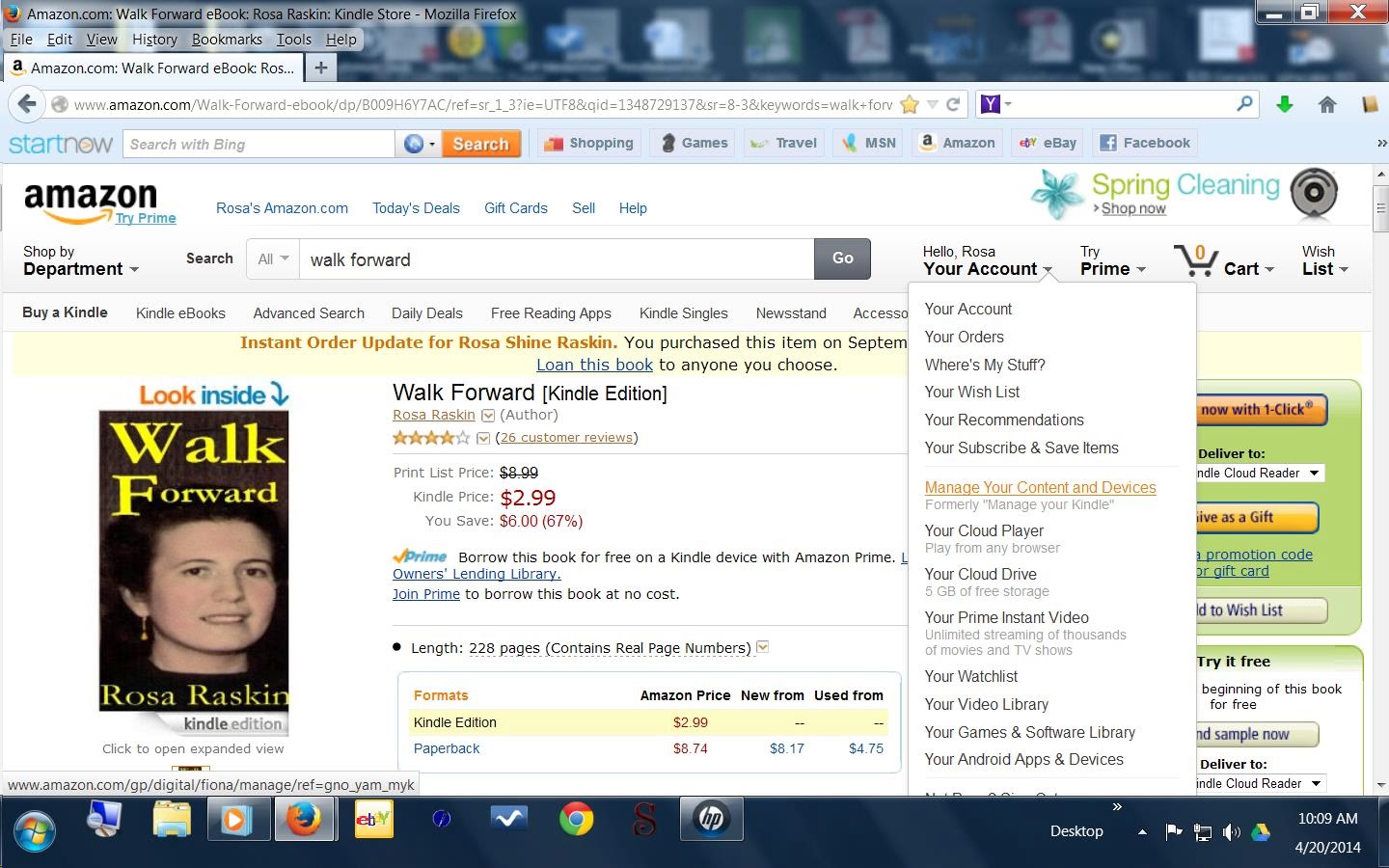Open the Rosa Raskin author link
Image resolution: width=1389 pixels, height=868 pixels.
pyautogui.click(x=434, y=415)
